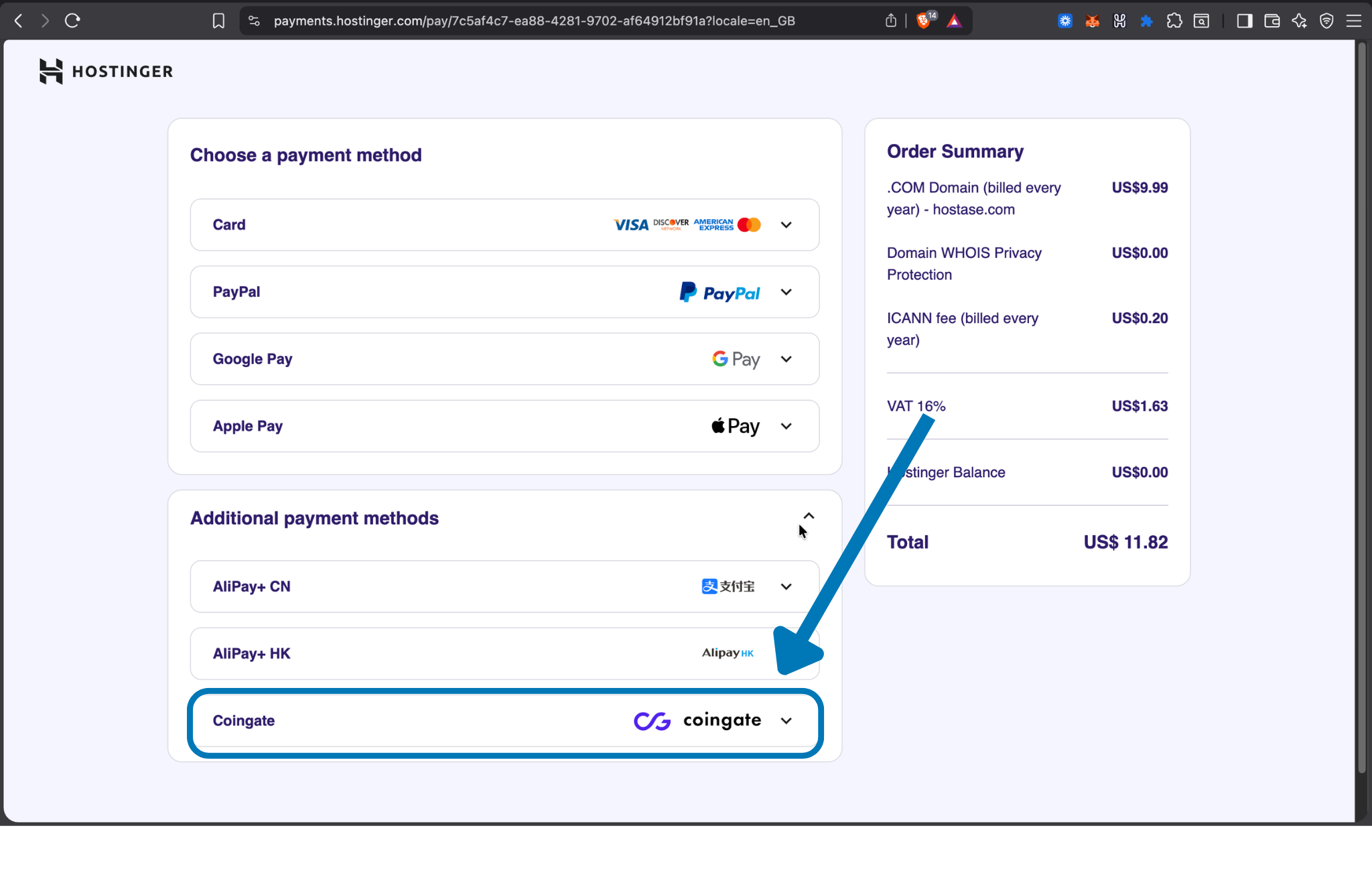
Task: Select the AliPay+ HK option label
Action: coord(252,654)
